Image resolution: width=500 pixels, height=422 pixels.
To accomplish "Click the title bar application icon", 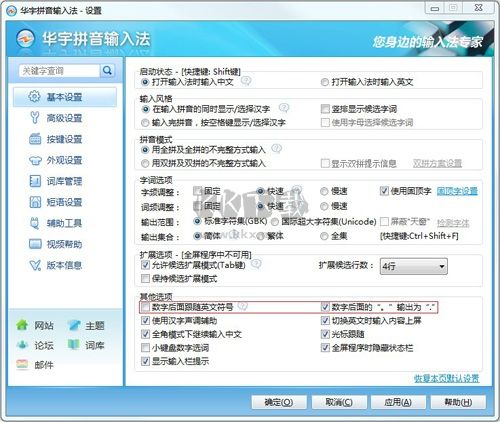I will (x=11, y=10).
